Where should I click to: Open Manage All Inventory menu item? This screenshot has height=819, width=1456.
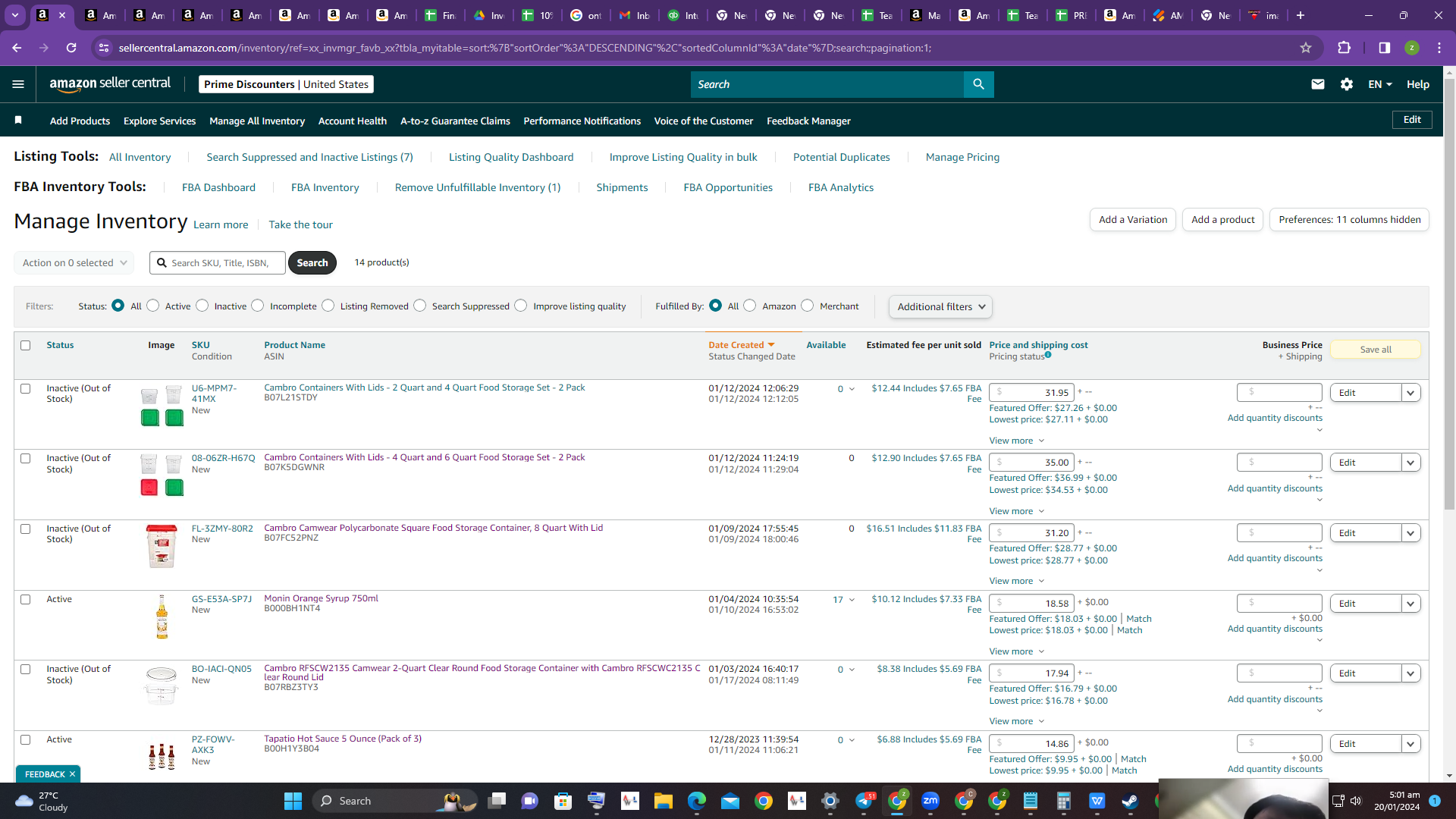[x=257, y=121]
